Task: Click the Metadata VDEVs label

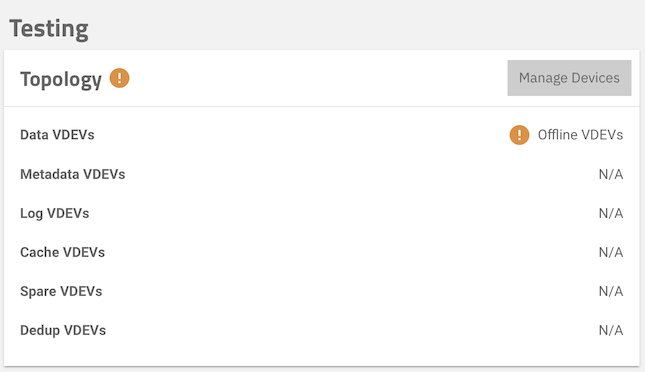Action: 72,174
